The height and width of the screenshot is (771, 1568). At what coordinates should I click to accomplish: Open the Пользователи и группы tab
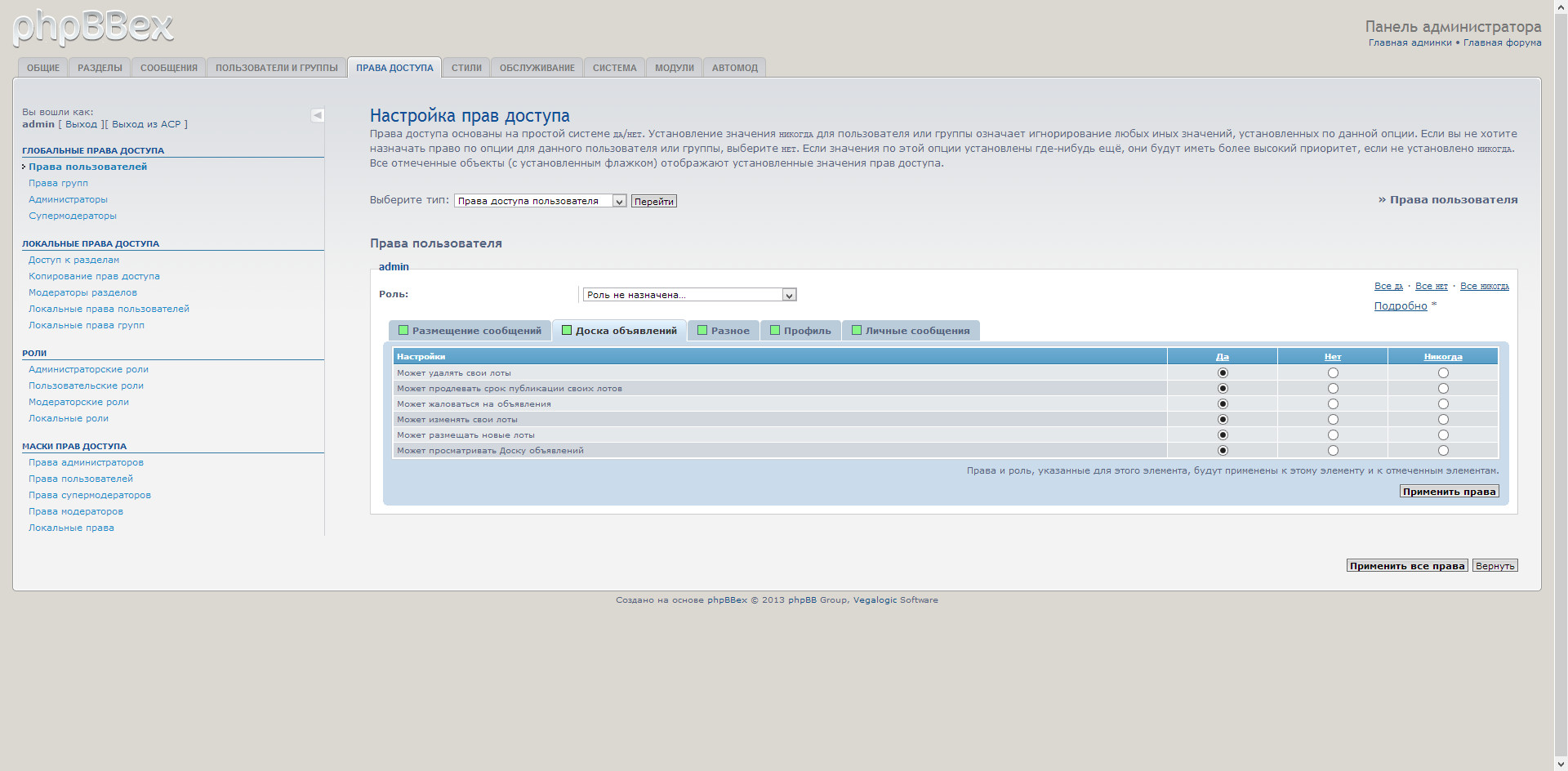(x=276, y=68)
